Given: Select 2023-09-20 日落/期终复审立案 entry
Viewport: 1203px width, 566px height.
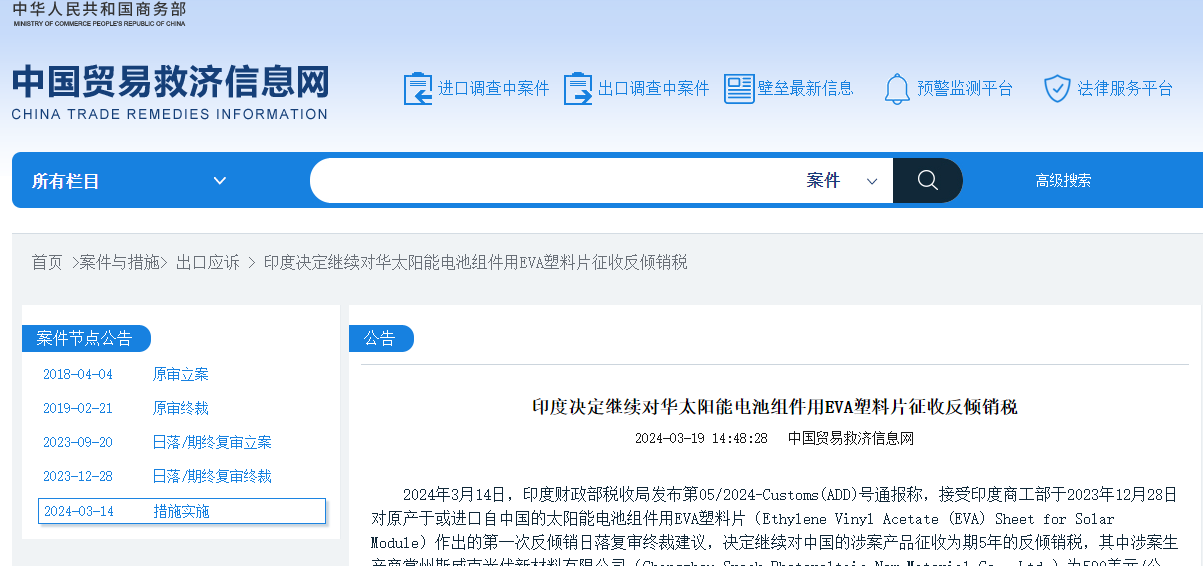Looking at the screenshot, I should (x=211, y=443).
